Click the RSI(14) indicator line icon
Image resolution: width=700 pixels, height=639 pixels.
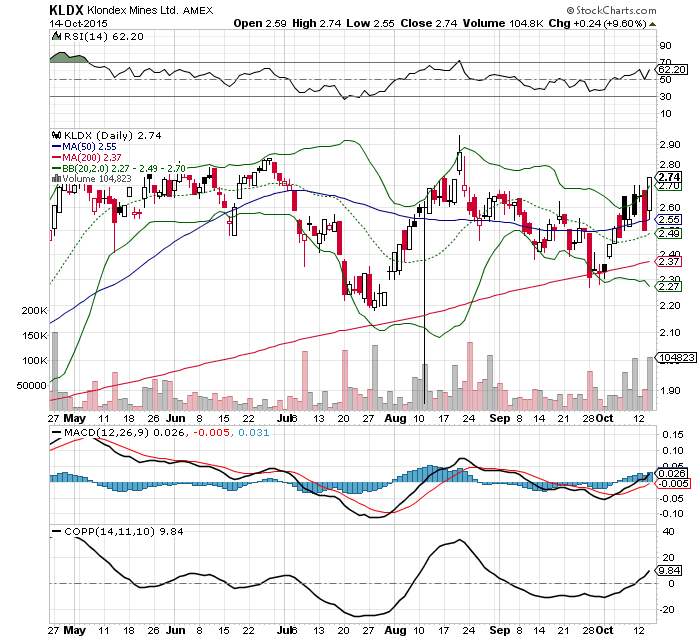[x=55, y=36]
